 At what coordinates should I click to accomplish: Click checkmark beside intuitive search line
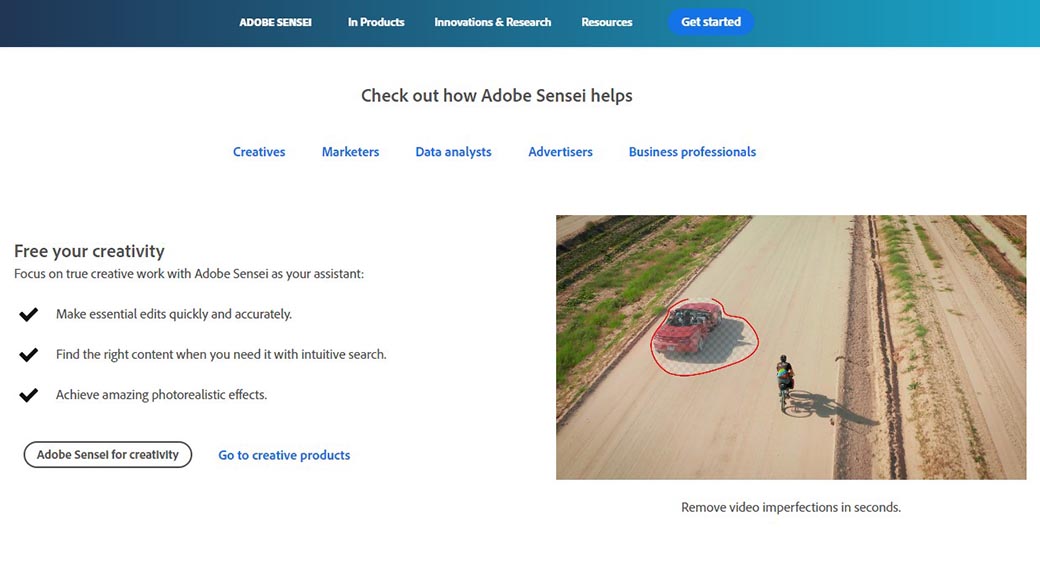tap(29, 355)
